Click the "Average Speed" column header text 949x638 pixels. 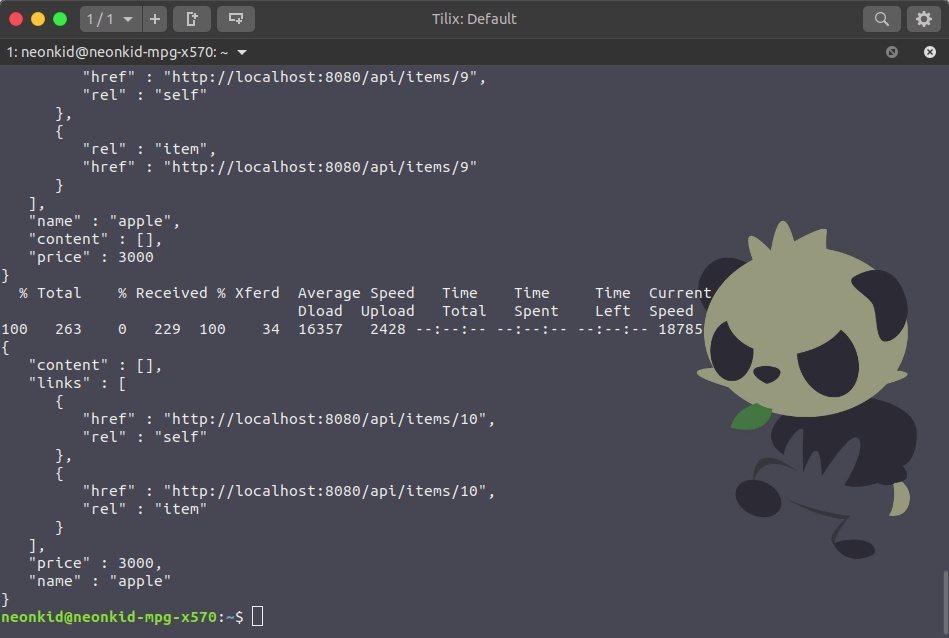[x=356, y=293]
